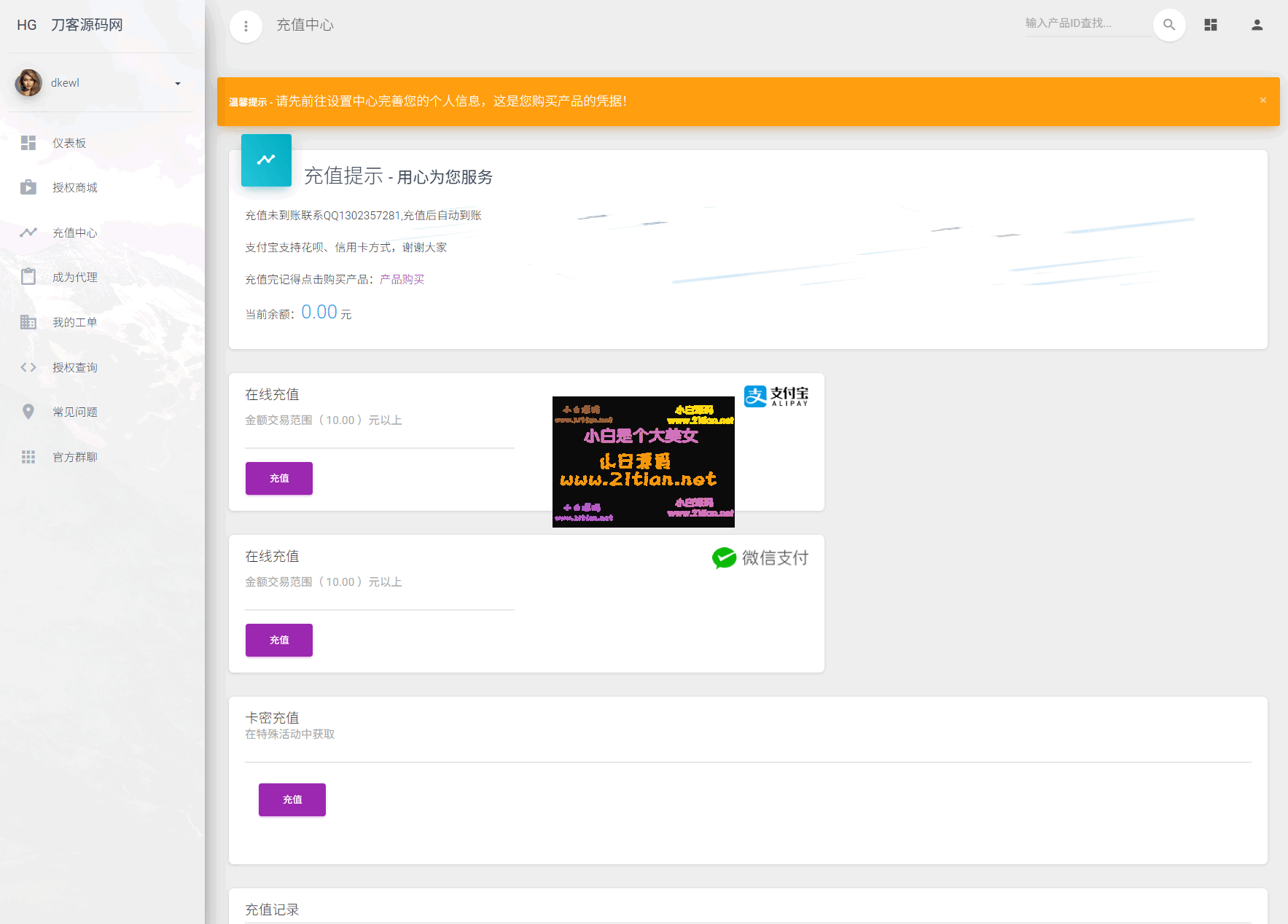Screen dimensions: 1288x924
Task: Open the 产品购买 link
Action: [401, 279]
